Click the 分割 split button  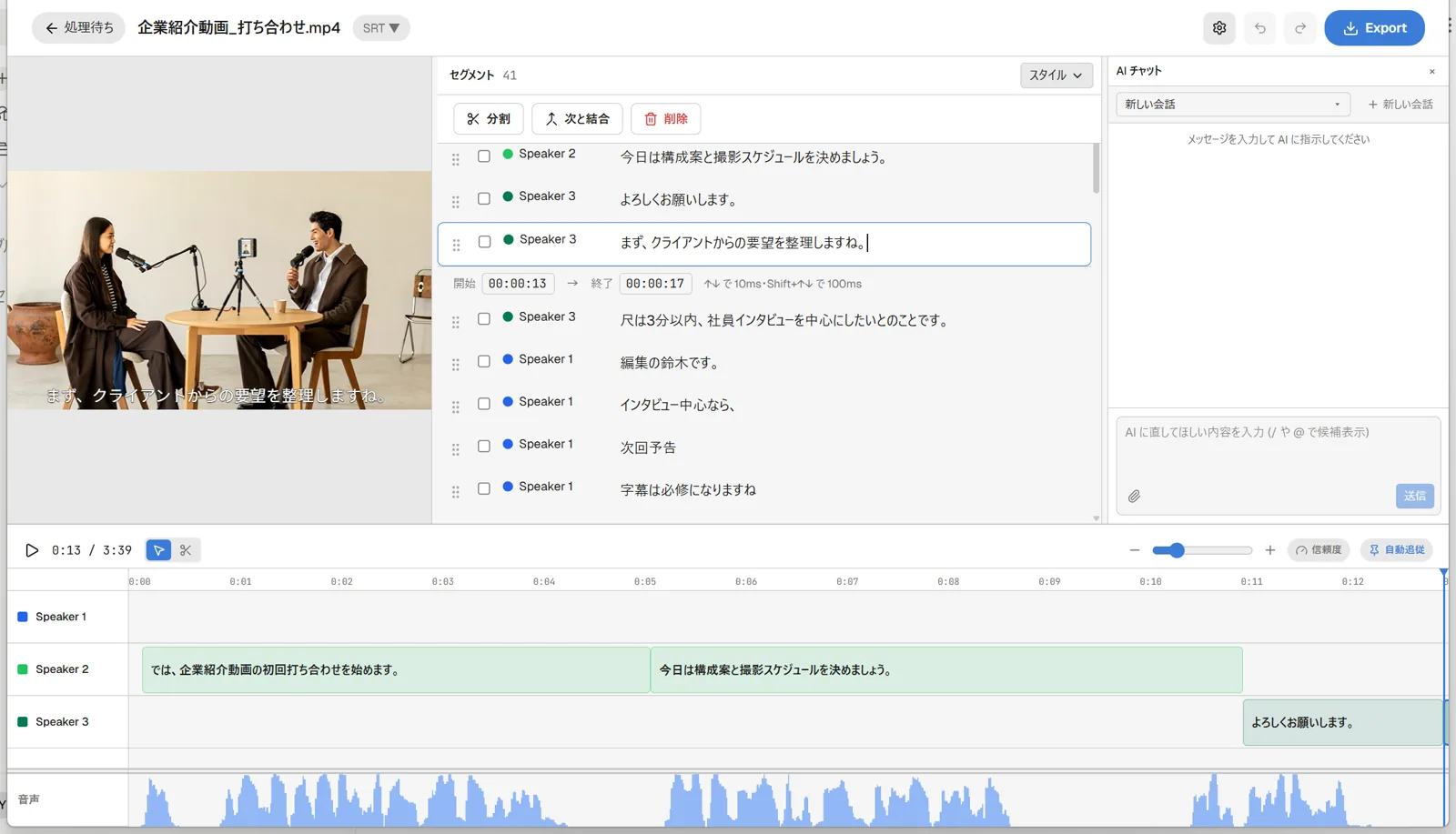[x=489, y=119]
